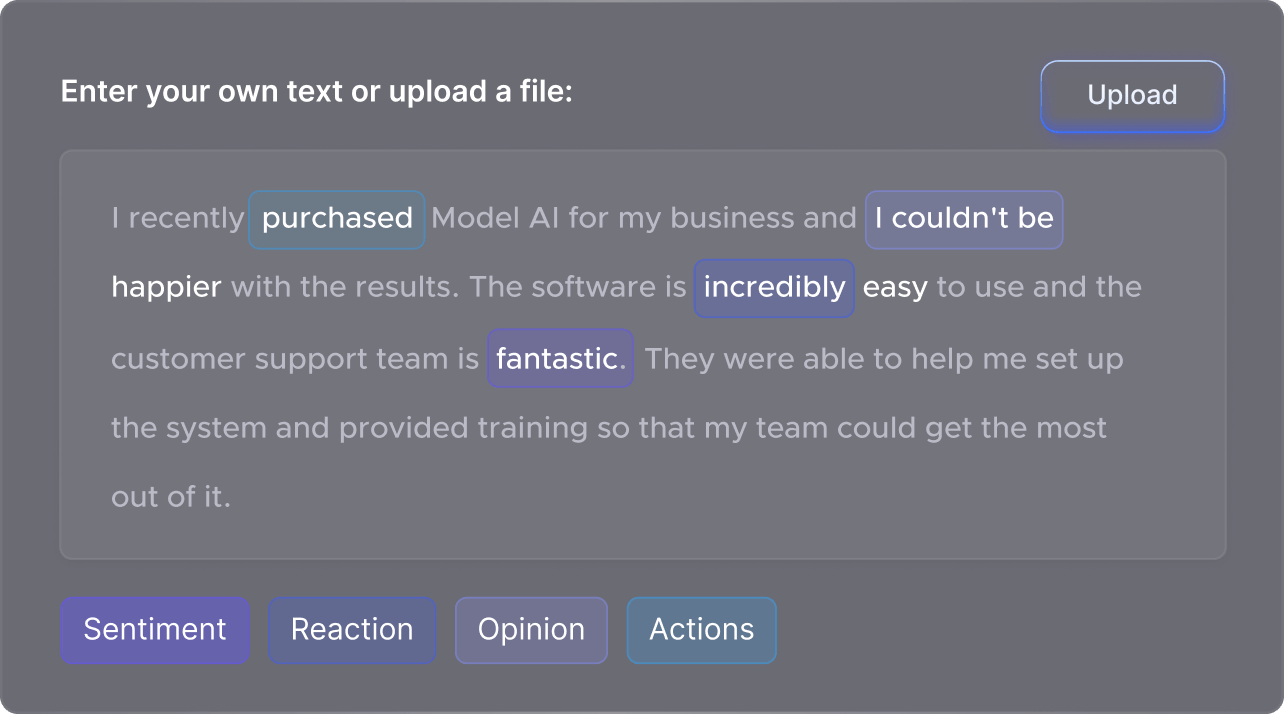Click the Upload button
Screen dimensions: 1284x714
1131,95
